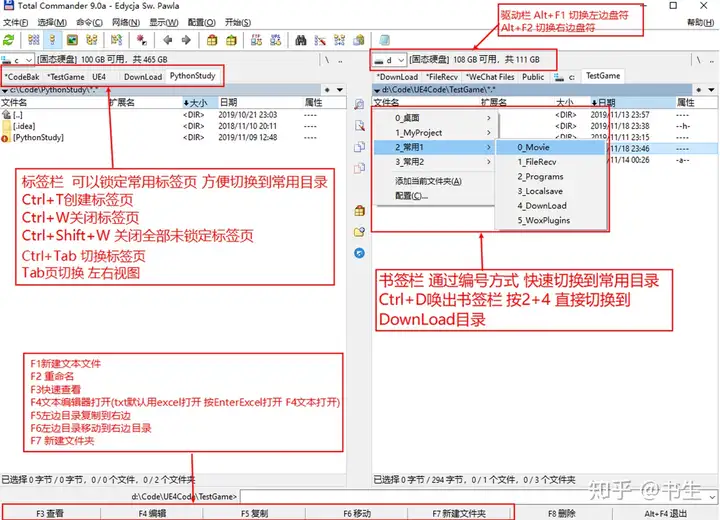
Task: Switch to the UE4 tab in left panel
Action: [x=99, y=77]
